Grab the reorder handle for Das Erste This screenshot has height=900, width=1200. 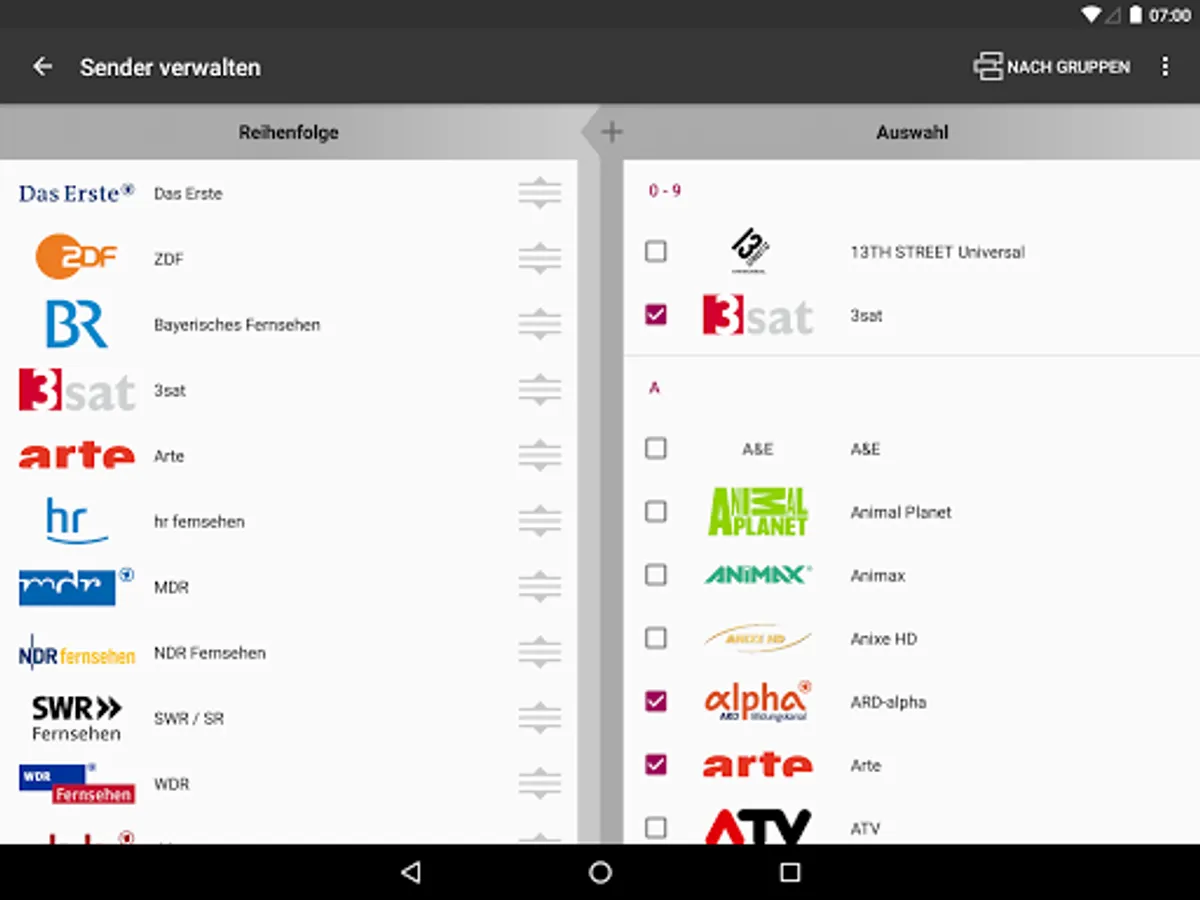540,193
